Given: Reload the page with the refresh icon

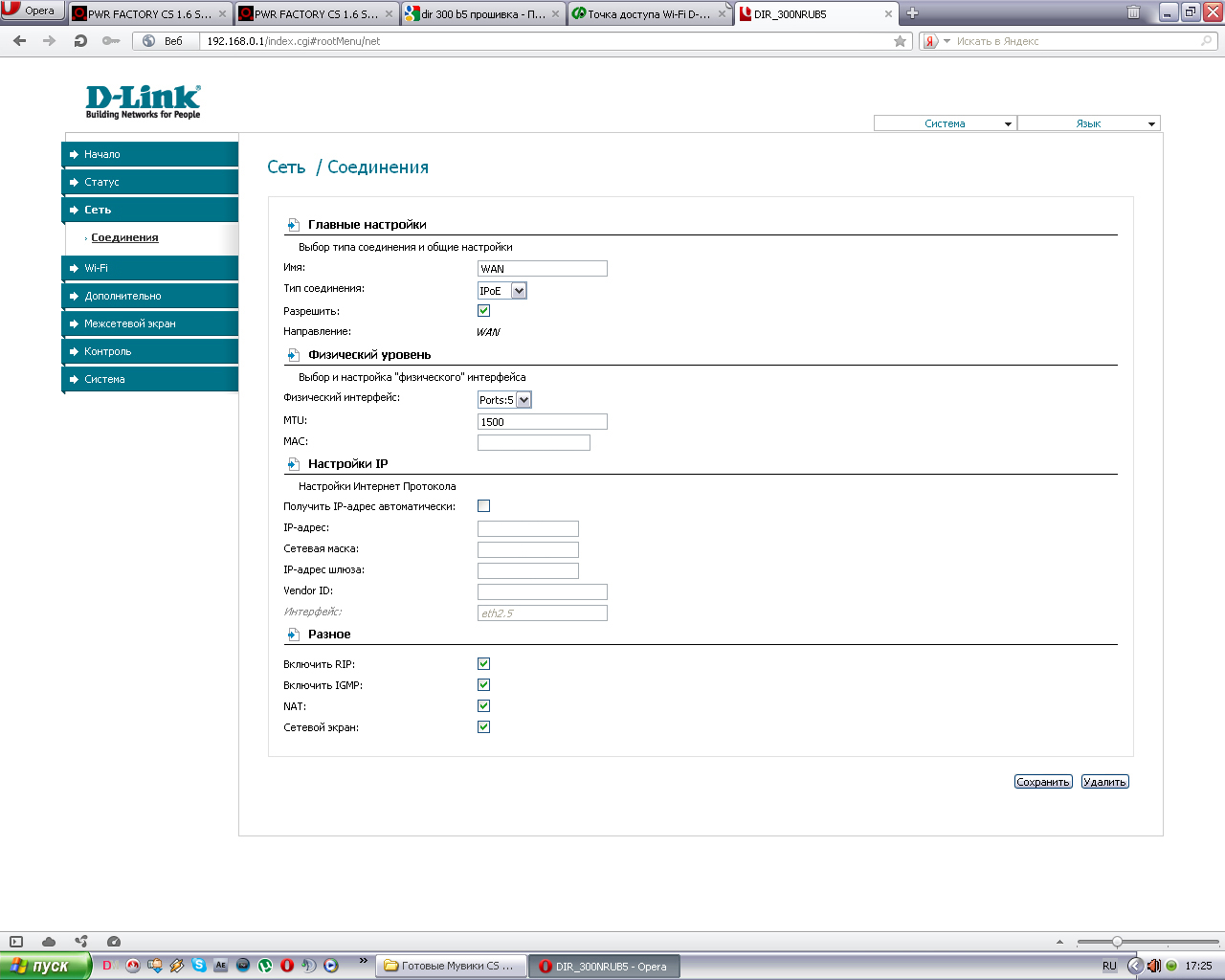Looking at the screenshot, I should [80, 41].
